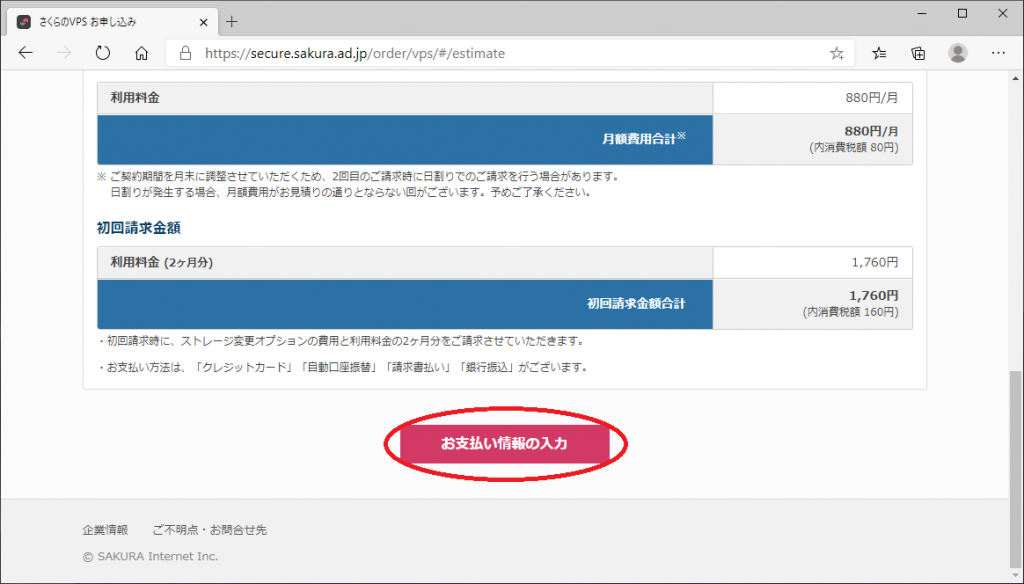Refresh the current page
1024x584 pixels.
coord(103,53)
